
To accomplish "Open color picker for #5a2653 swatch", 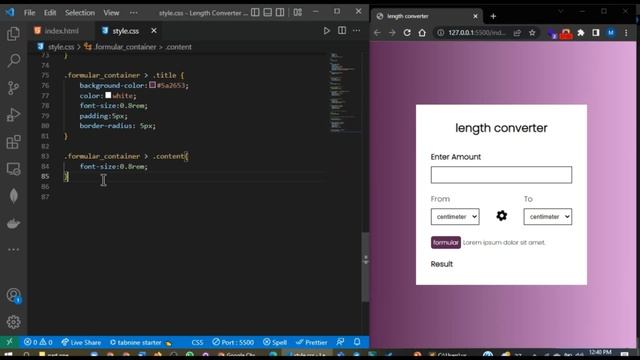I will tap(152, 85).
